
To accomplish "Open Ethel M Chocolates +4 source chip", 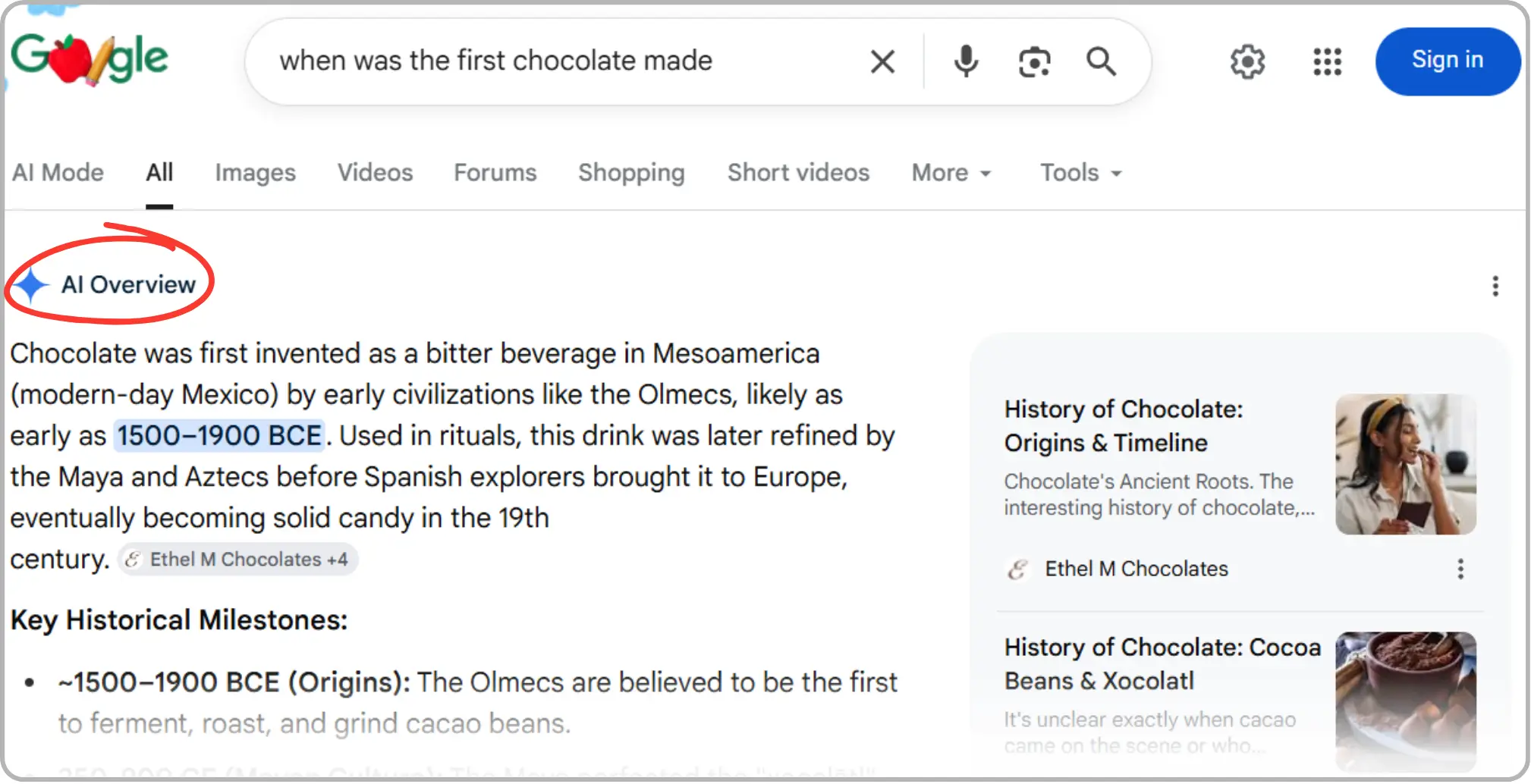I will (x=237, y=560).
